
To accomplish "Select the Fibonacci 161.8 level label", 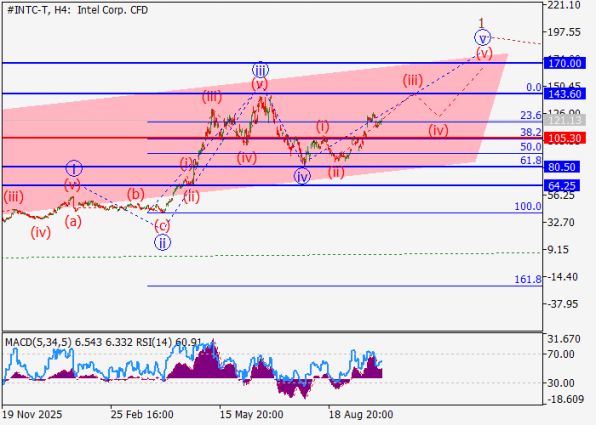I will [528, 280].
